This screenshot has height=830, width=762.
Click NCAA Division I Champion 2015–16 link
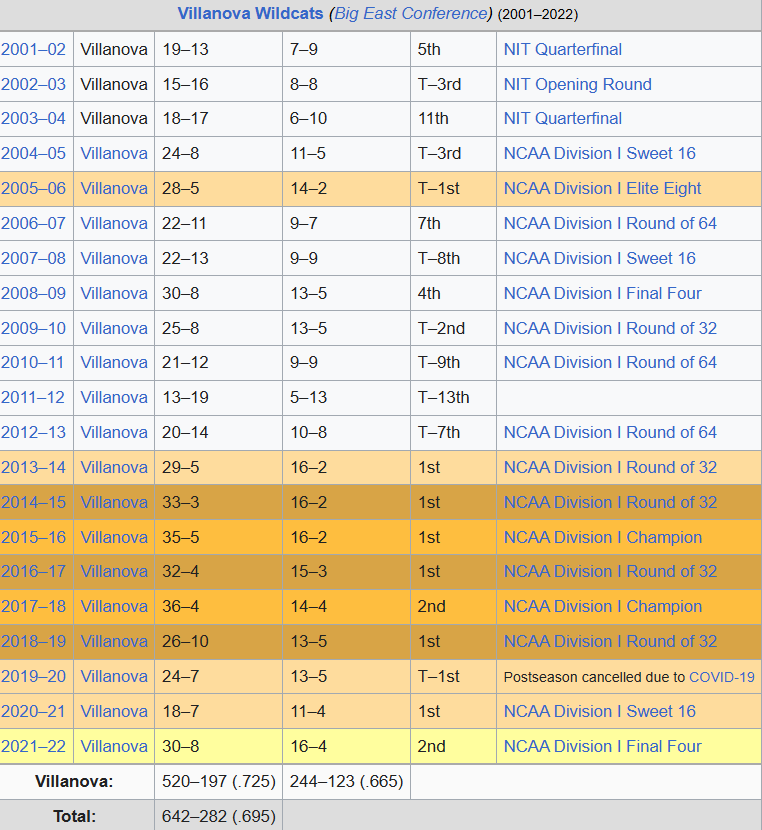(x=602, y=537)
